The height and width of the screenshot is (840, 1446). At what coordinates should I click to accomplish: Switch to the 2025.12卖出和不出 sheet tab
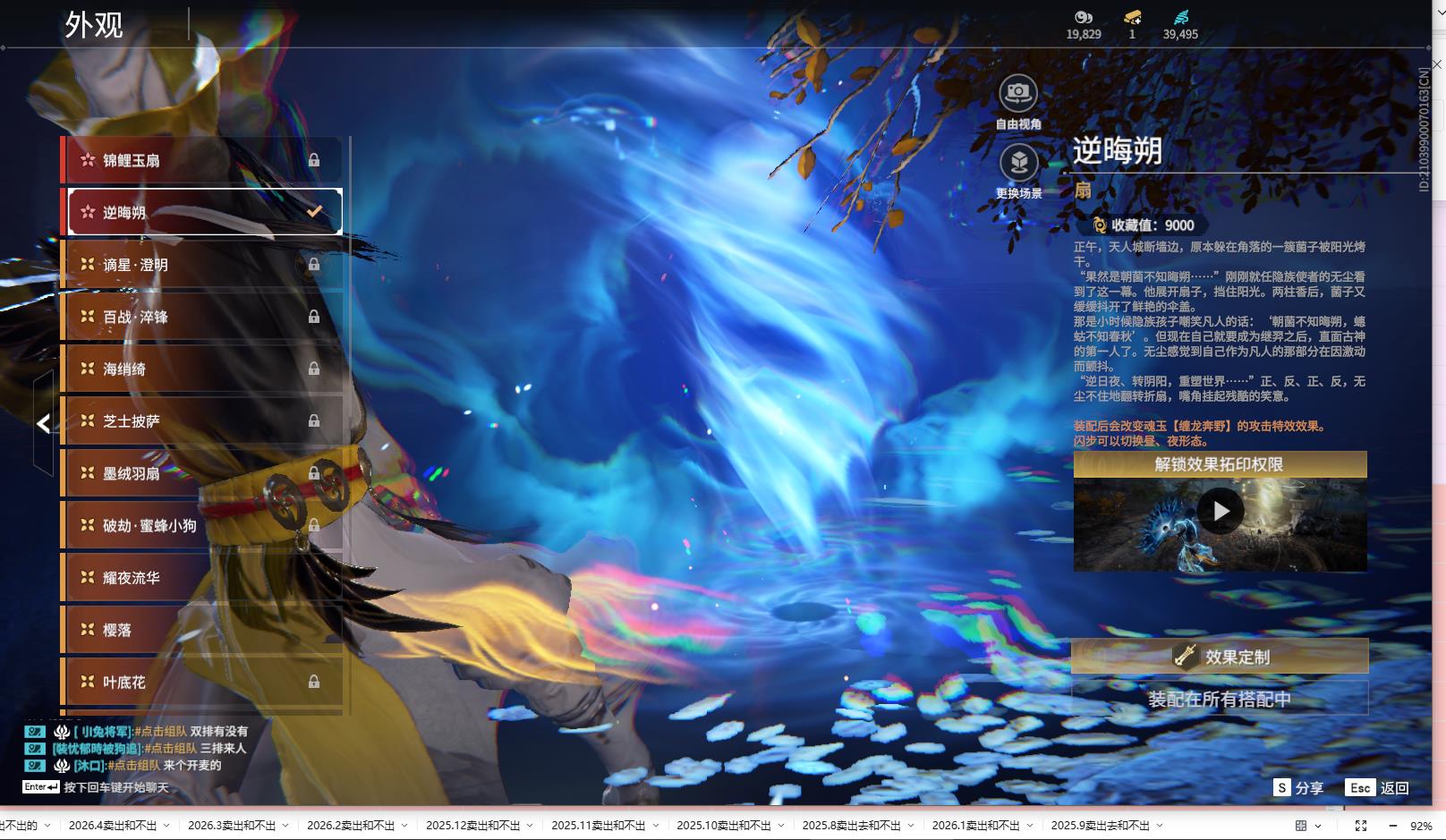(x=473, y=826)
